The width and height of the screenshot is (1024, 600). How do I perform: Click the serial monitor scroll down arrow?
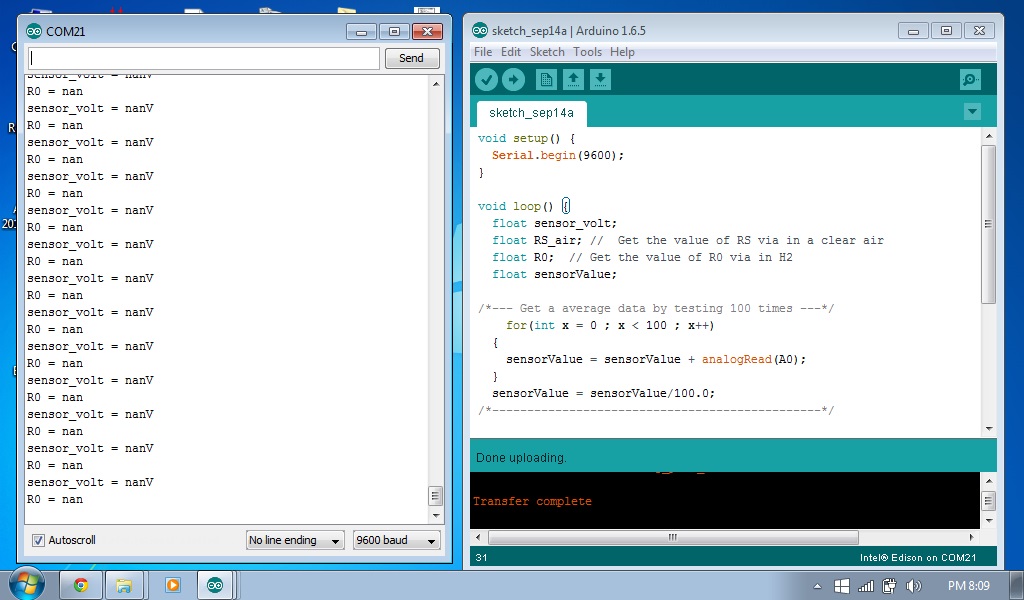(x=436, y=516)
